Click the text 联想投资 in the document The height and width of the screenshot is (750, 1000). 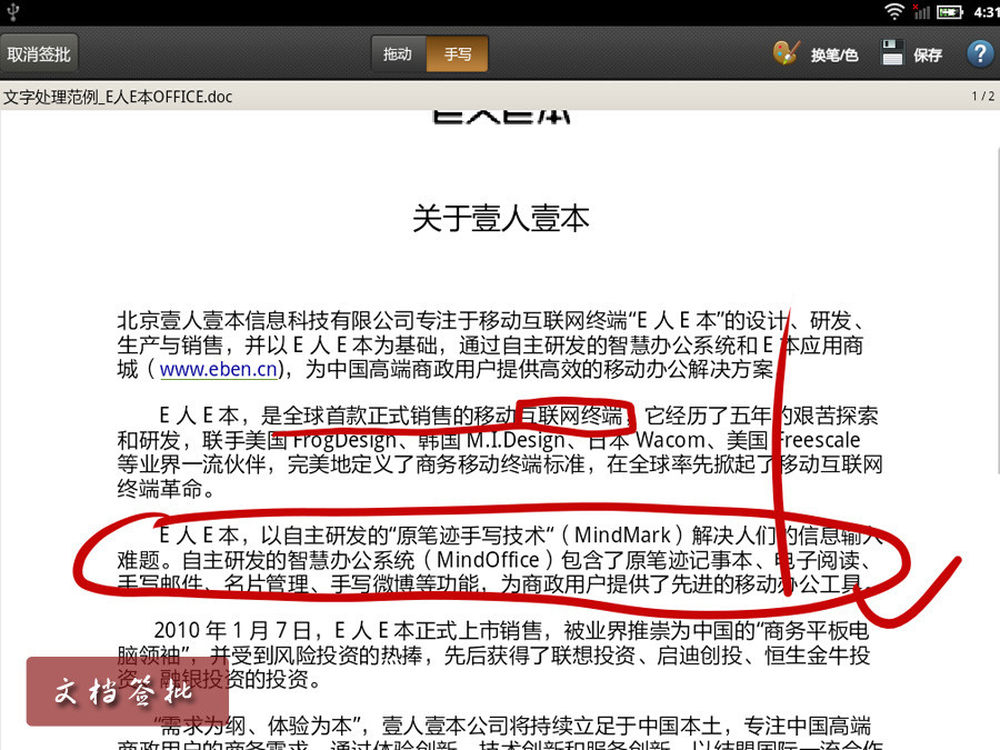coord(593,655)
